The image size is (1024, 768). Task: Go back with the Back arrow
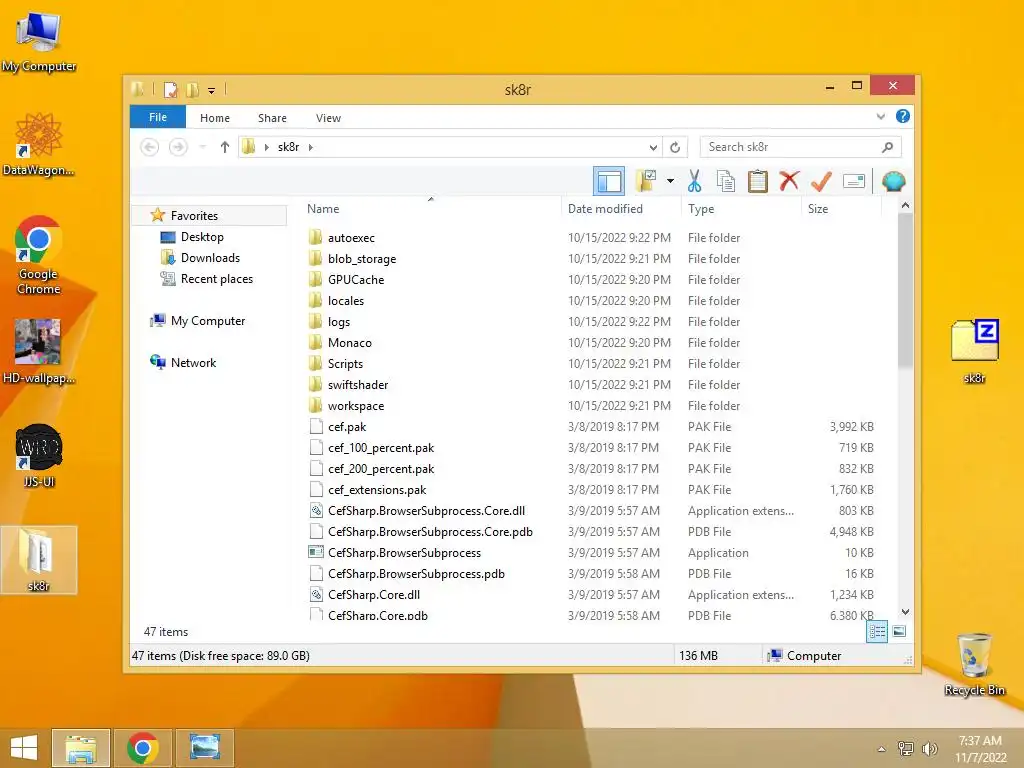[x=150, y=147]
